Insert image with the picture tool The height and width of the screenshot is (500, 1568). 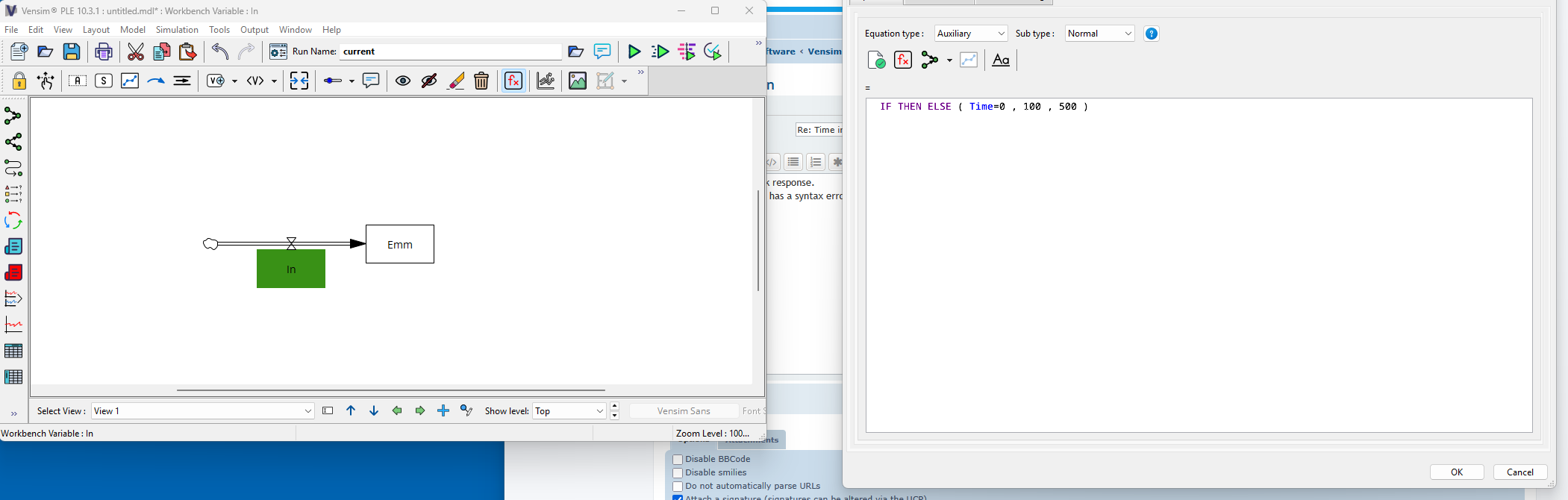click(x=578, y=81)
